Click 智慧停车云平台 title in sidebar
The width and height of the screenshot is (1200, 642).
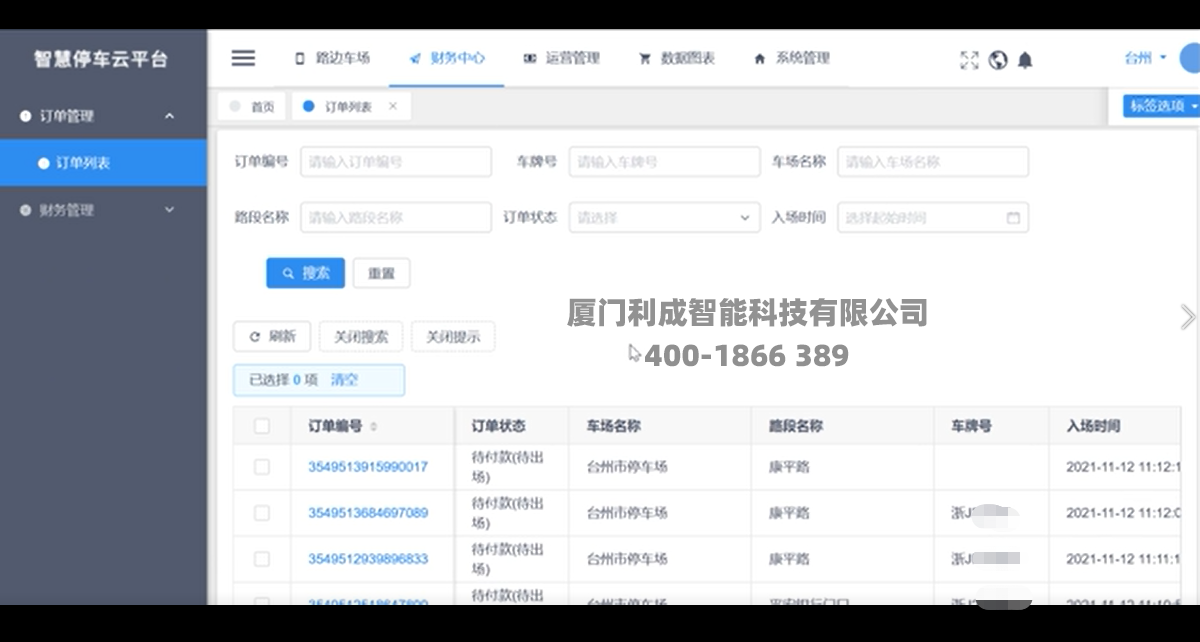point(101,59)
